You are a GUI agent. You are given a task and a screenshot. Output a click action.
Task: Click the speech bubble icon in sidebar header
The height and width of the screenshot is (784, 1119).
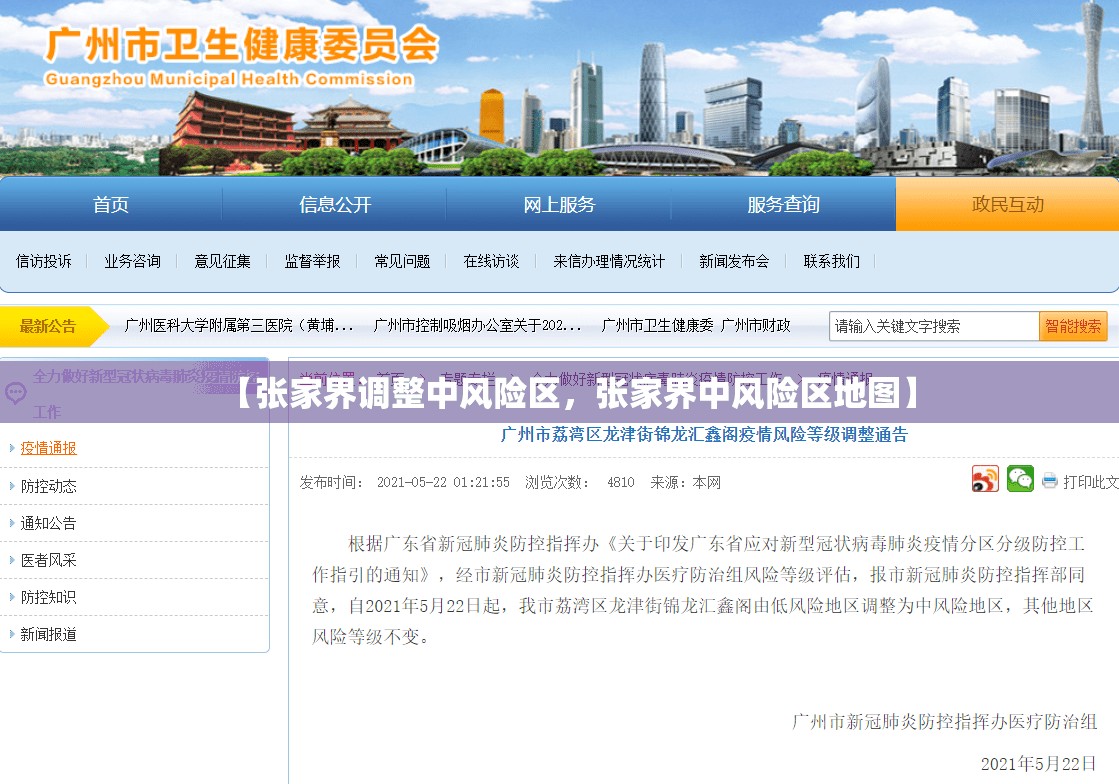(16, 392)
